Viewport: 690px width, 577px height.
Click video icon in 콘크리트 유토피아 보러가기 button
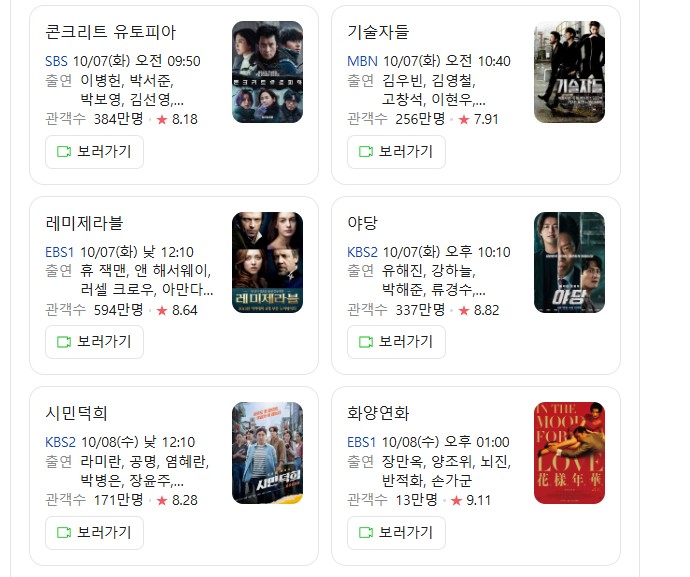point(64,152)
